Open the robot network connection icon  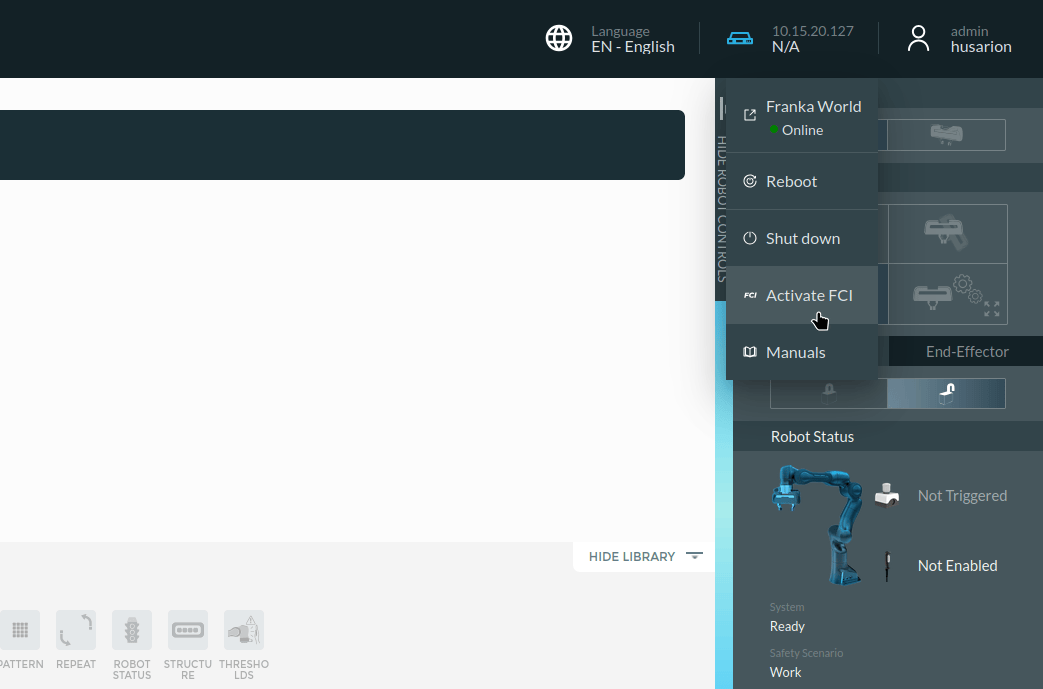click(x=740, y=39)
